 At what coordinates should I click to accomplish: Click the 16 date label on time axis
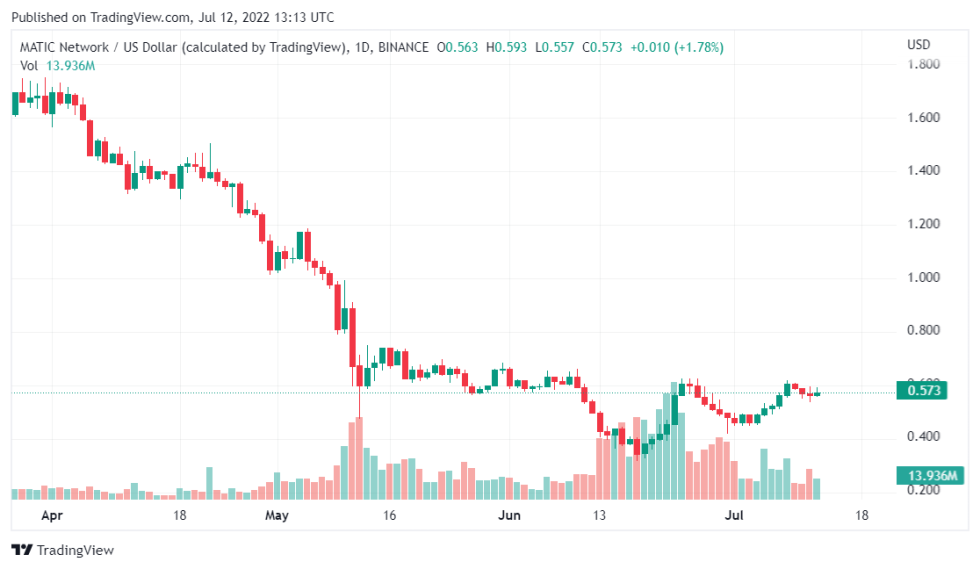click(x=389, y=516)
